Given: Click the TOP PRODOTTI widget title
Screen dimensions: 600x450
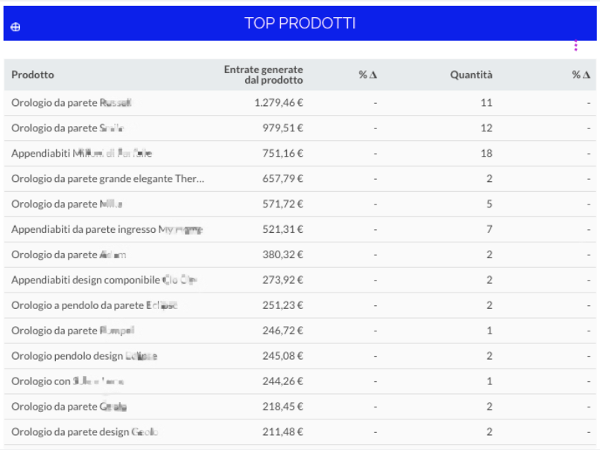Looking at the screenshot, I should 300,23.
